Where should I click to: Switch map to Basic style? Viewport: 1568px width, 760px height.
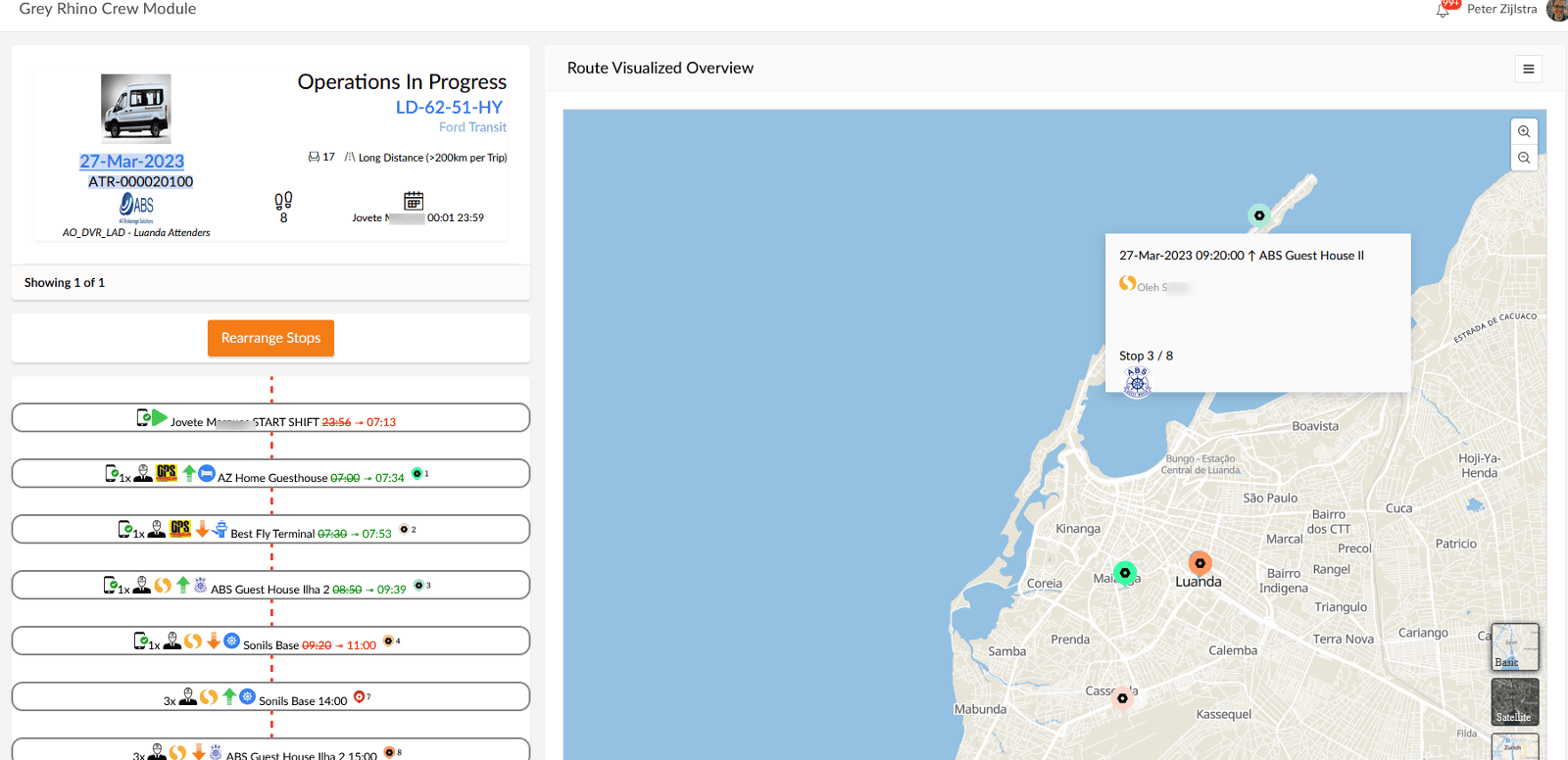click(x=1514, y=647)
